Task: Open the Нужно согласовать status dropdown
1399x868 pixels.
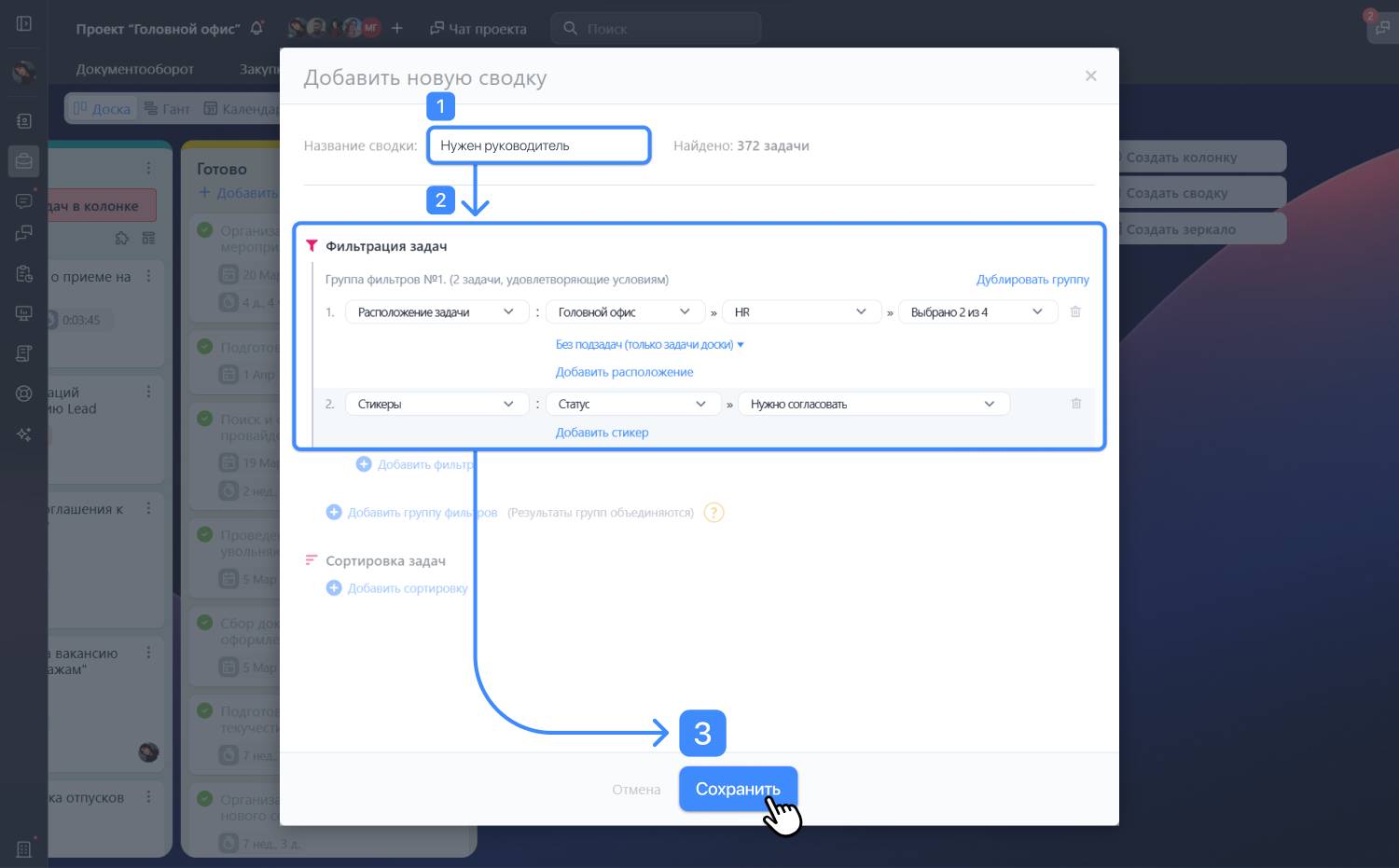Action: (x=873, y=404)
